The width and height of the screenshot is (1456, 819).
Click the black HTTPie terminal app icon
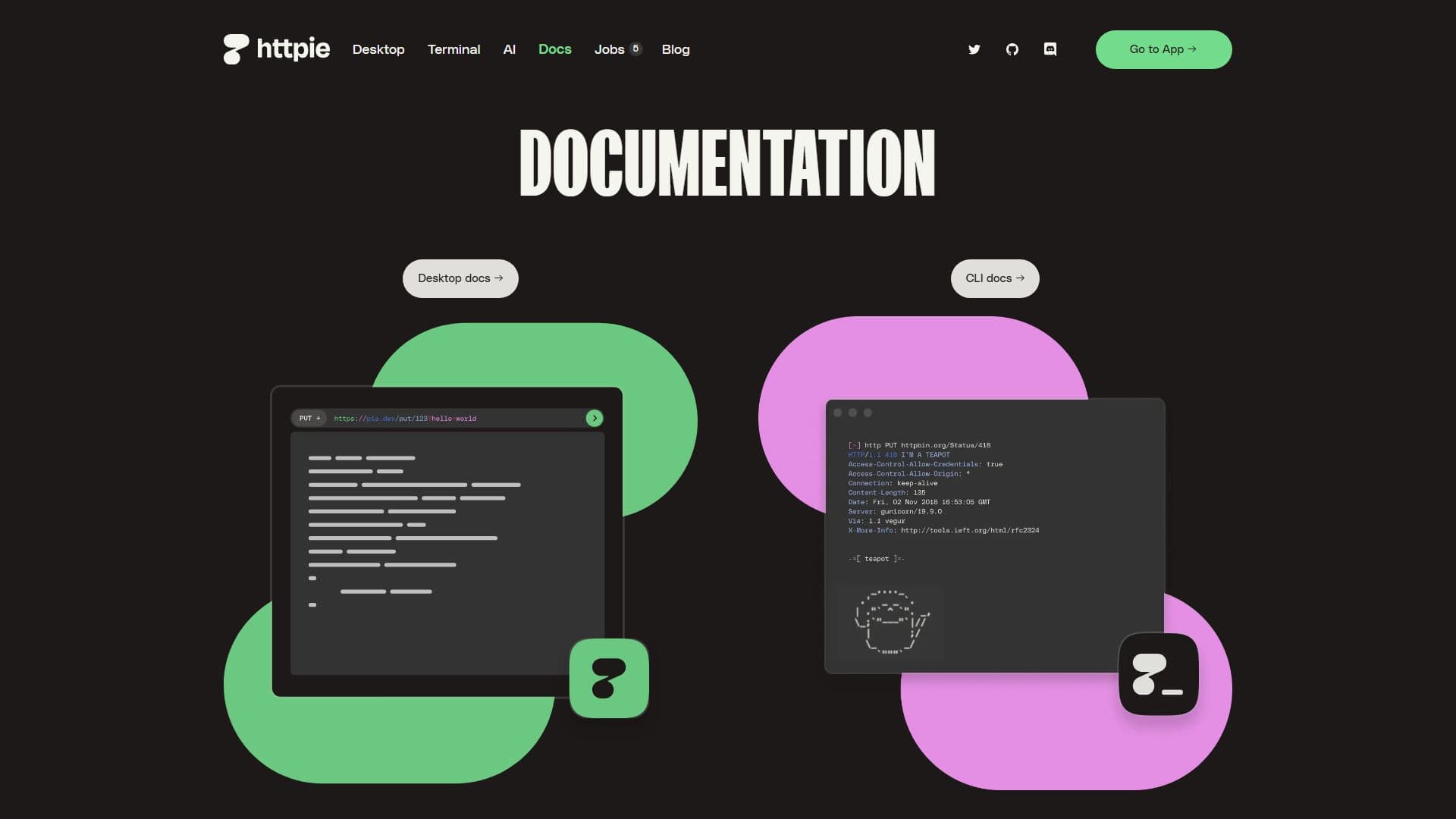1159,674
